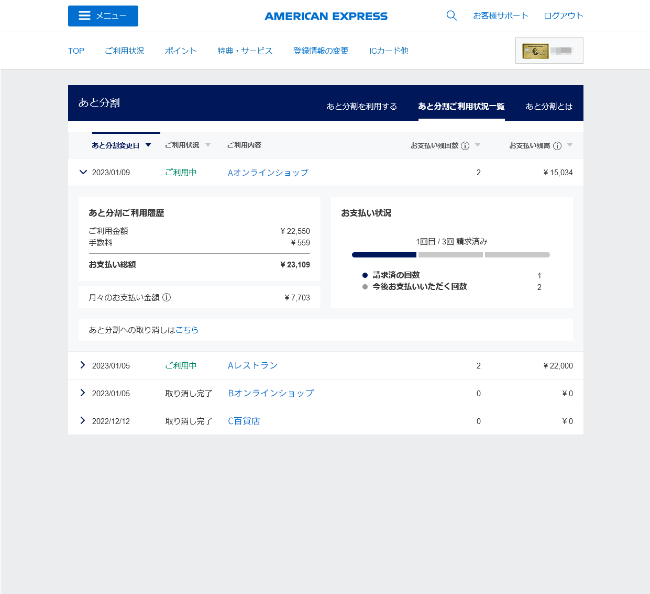Expand the C百貨店 row
The width and height of the screenshot is (650, 594).
tap(82, 421)
